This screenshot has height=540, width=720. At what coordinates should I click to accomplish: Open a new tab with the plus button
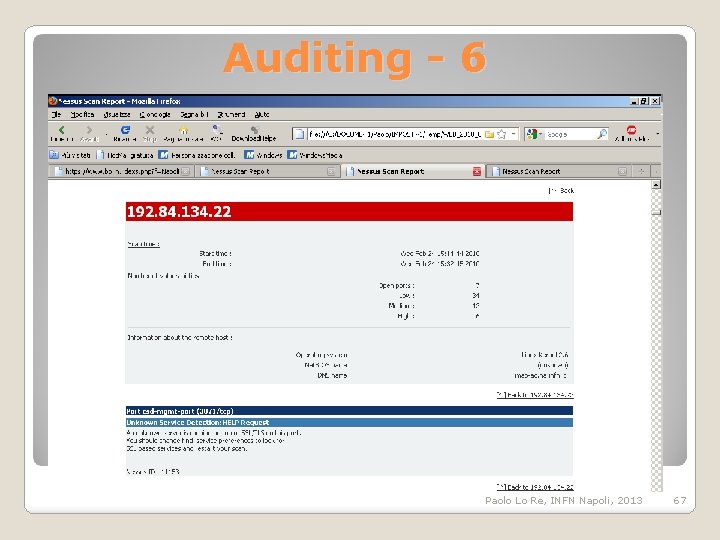click(x=641, y=171)
